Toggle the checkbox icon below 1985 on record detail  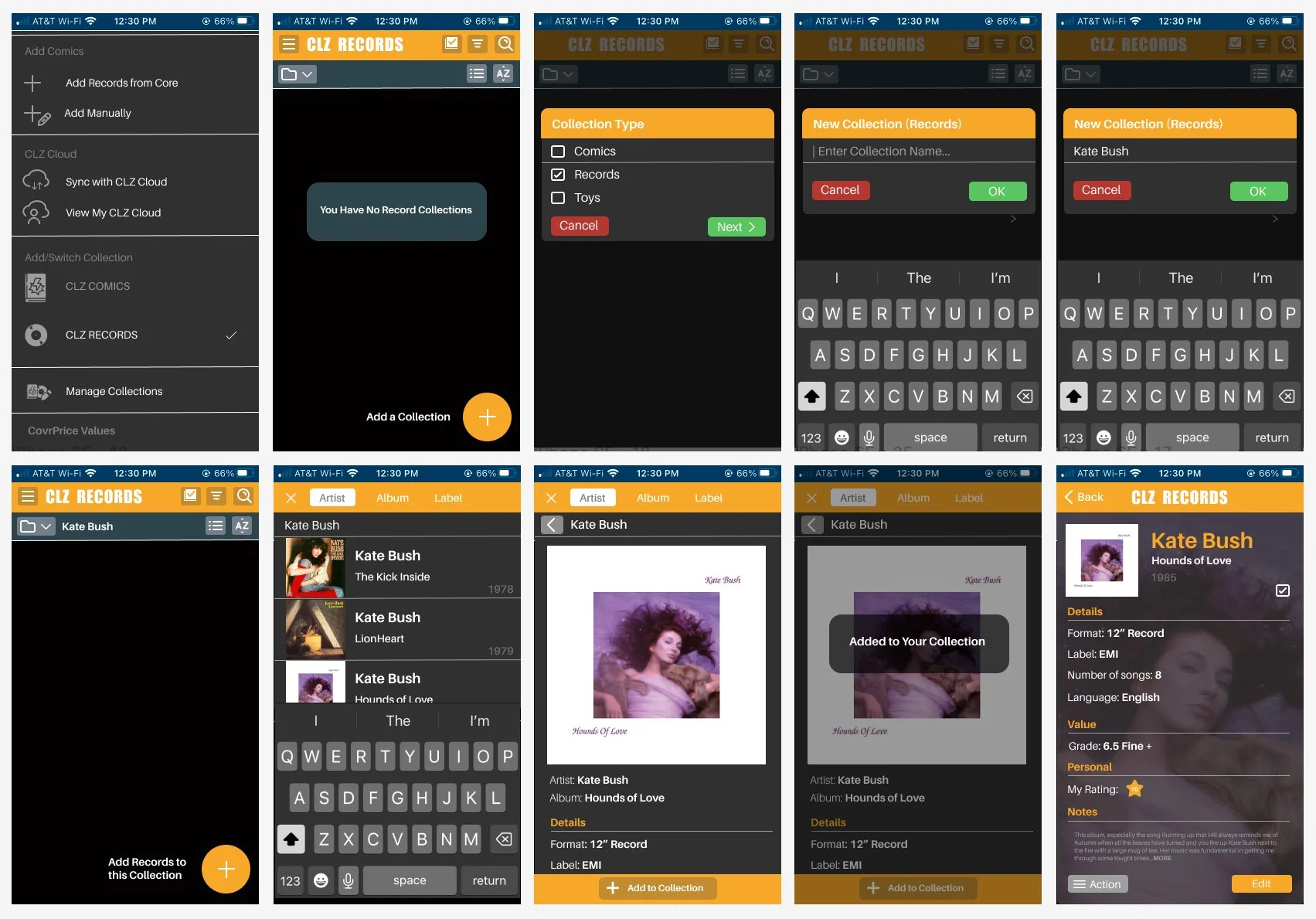1283,591
